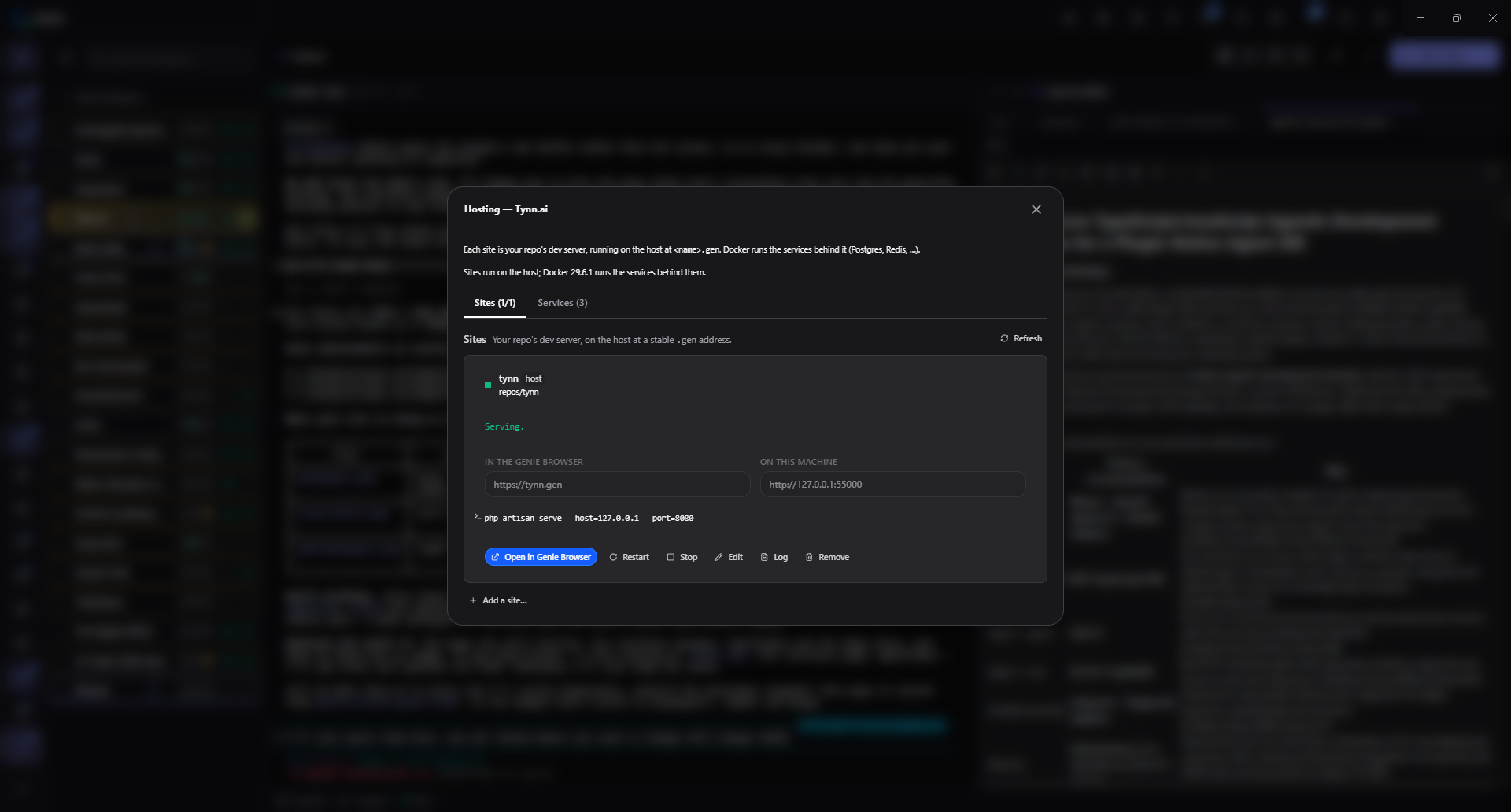Click the http://127.0.0.1:55000 address field

[892, 485]
